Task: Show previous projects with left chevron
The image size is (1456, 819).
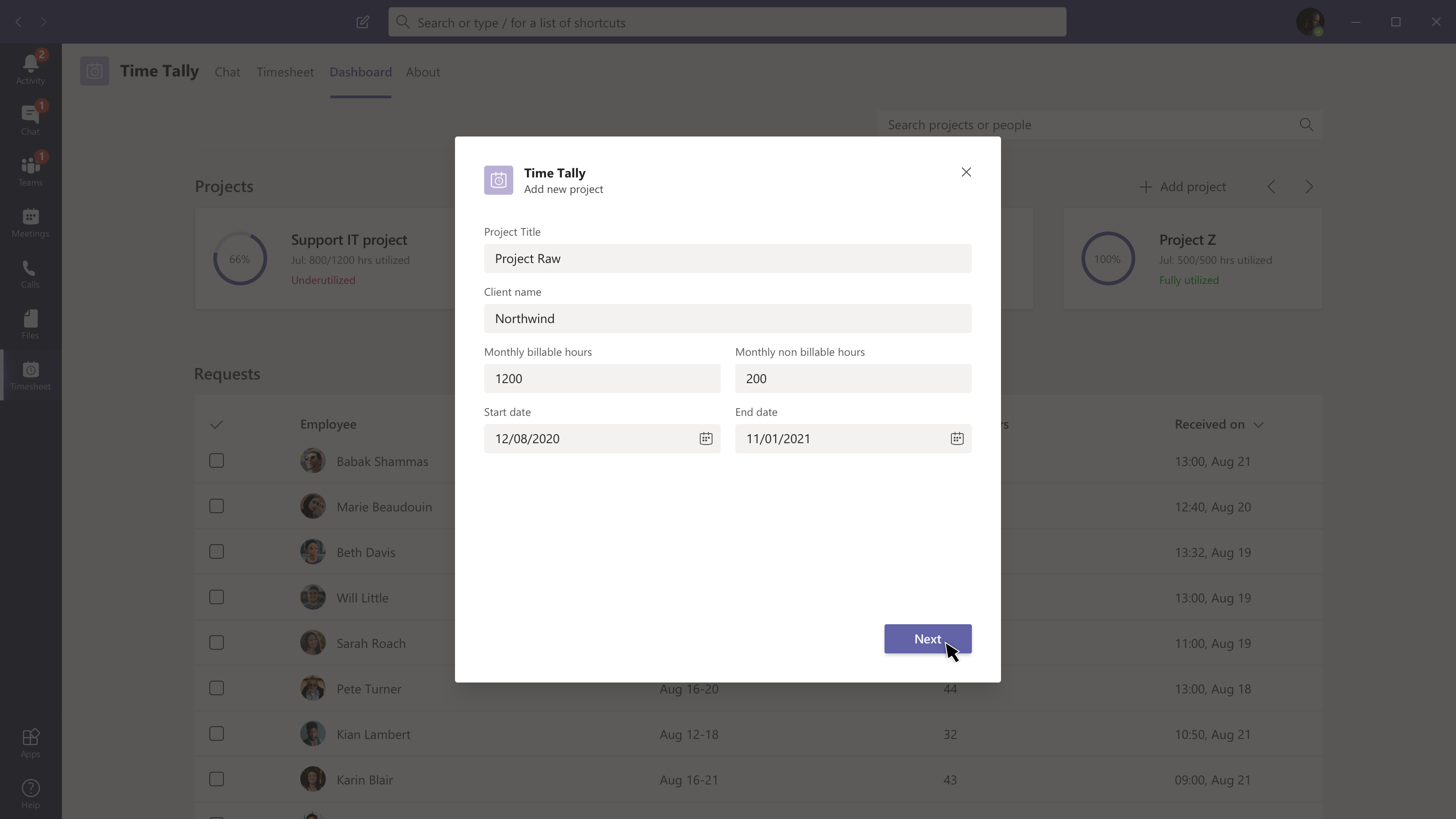Action: (1271, 187)
